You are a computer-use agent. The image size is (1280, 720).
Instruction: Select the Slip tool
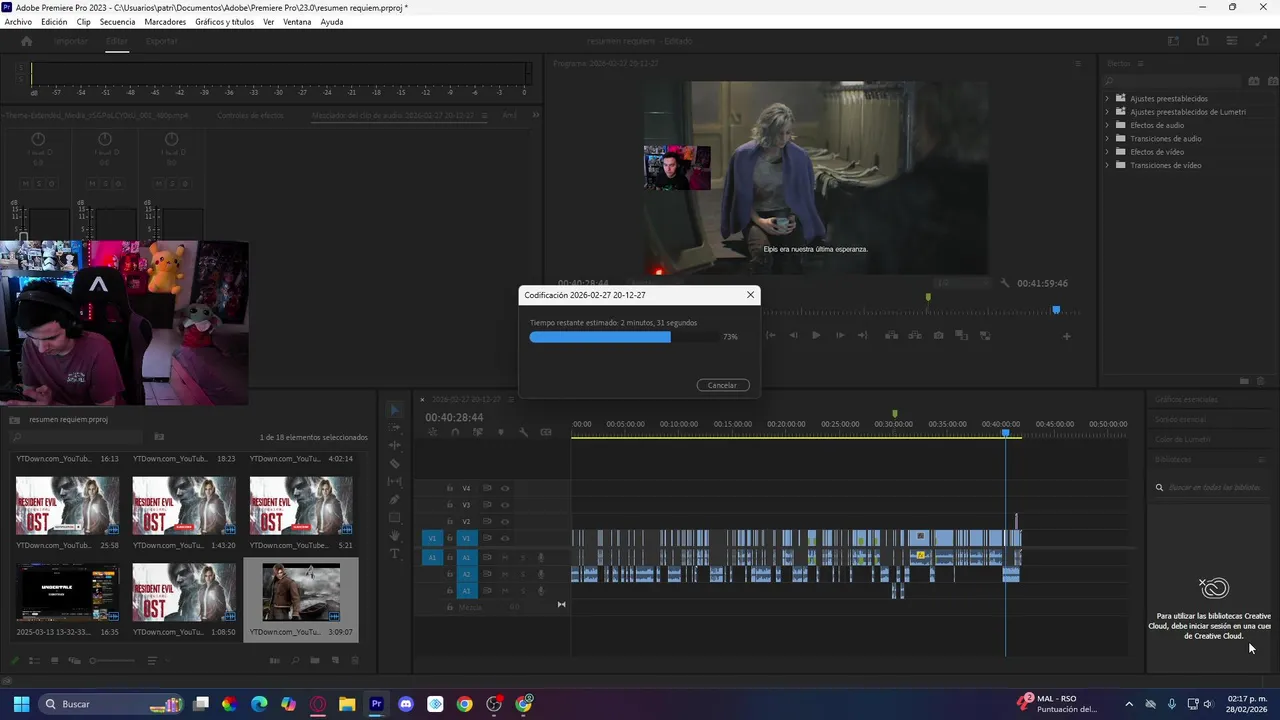point(394,482)
